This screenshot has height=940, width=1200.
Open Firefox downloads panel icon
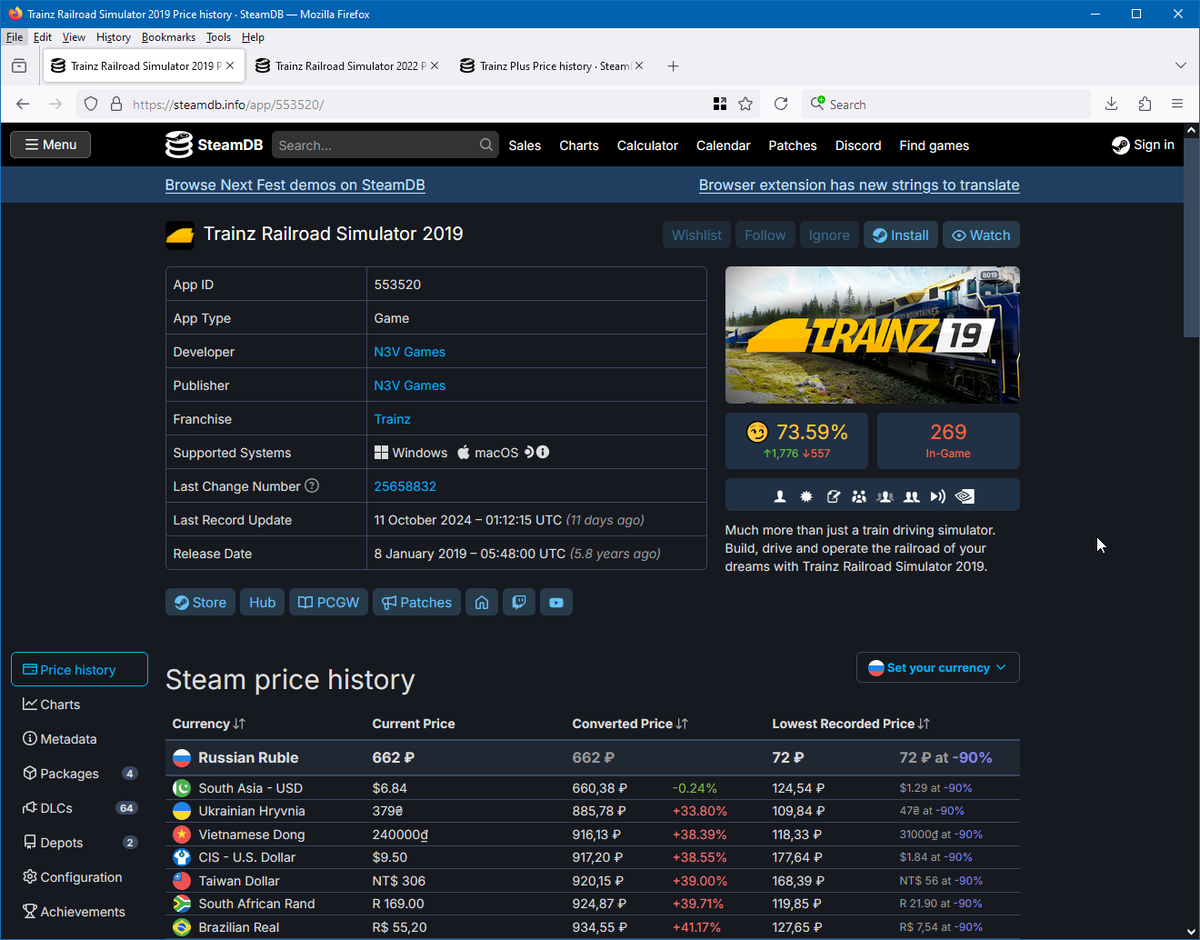(1111, 104)
